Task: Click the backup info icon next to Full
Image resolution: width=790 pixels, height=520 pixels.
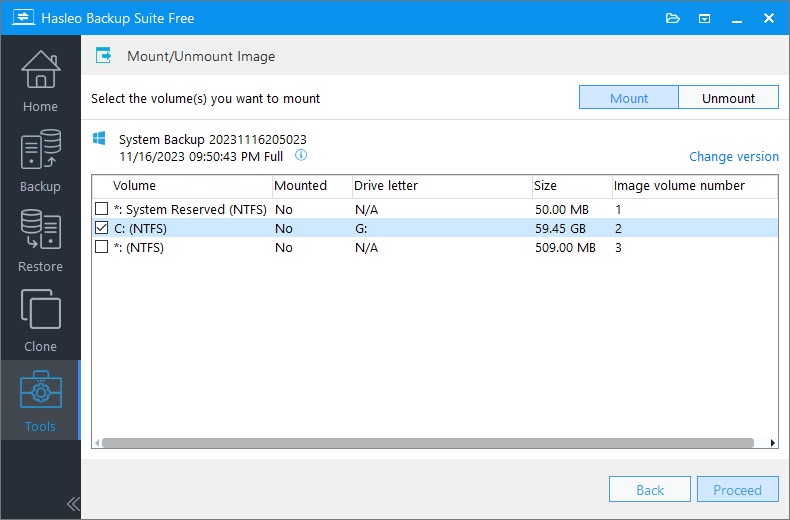Action: click(x=300, y=156)
